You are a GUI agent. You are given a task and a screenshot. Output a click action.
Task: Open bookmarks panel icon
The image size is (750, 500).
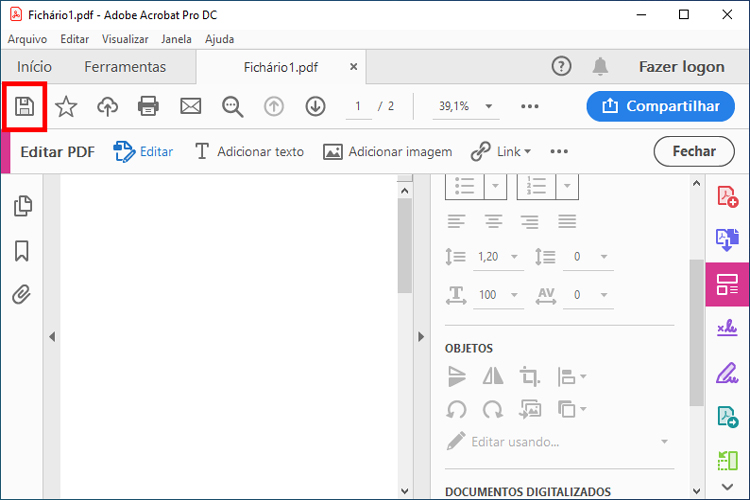pyautogui.click(x=22, y=251)
